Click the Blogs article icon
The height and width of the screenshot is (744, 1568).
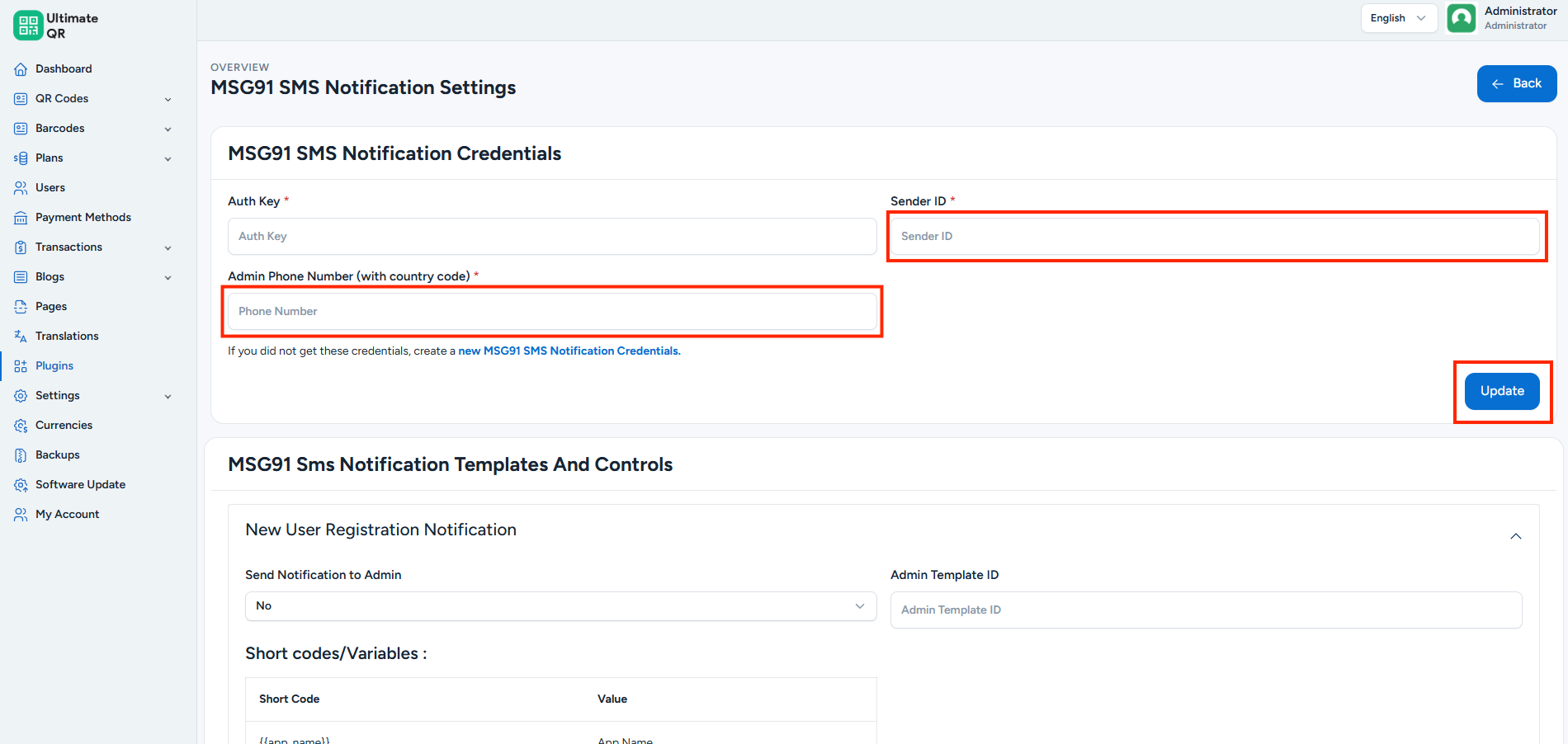click(x=21, y=277)
